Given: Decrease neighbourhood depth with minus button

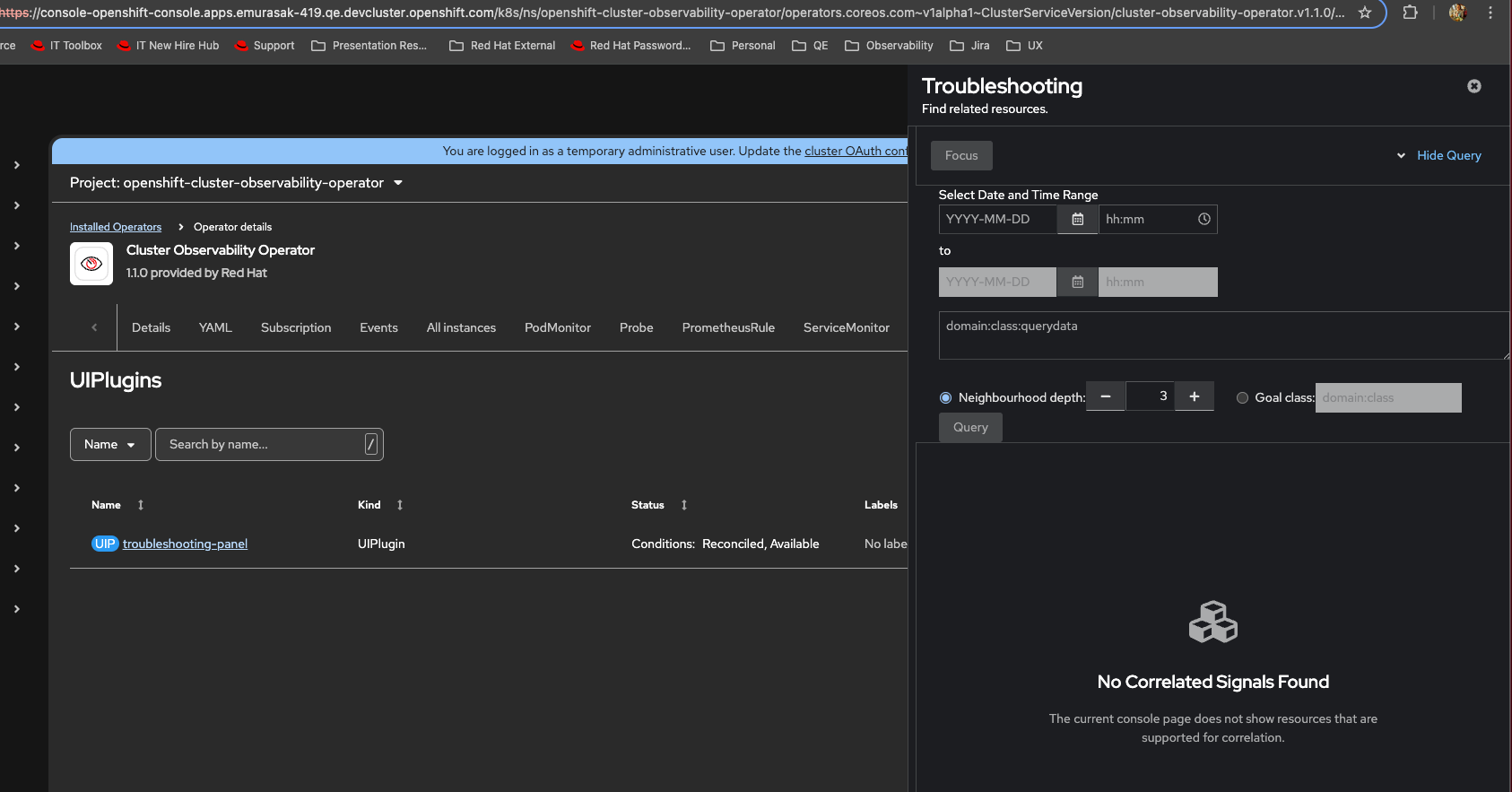Looking at the screenshot, I should point(1106,396).
